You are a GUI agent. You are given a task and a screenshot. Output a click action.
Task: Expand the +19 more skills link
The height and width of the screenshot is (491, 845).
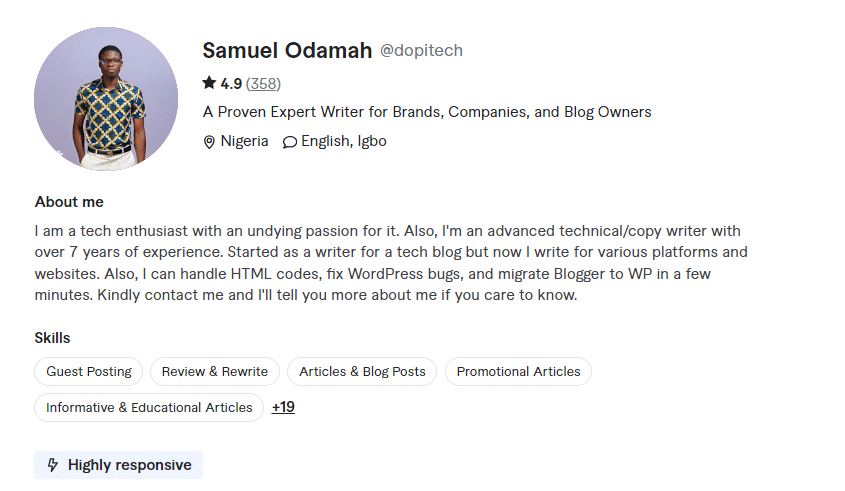283,407
